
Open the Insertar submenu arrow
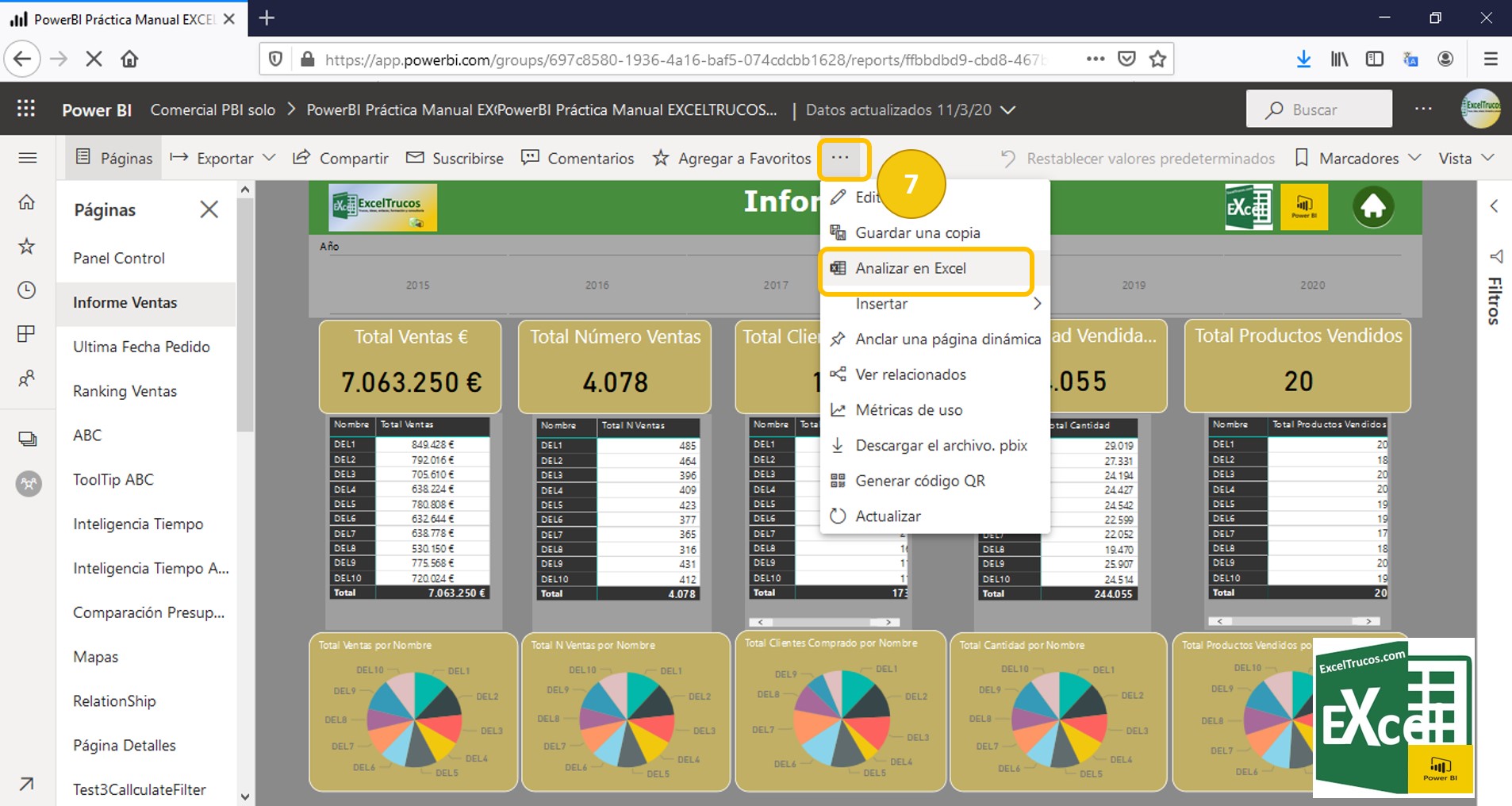click(x=1038, y=303)
